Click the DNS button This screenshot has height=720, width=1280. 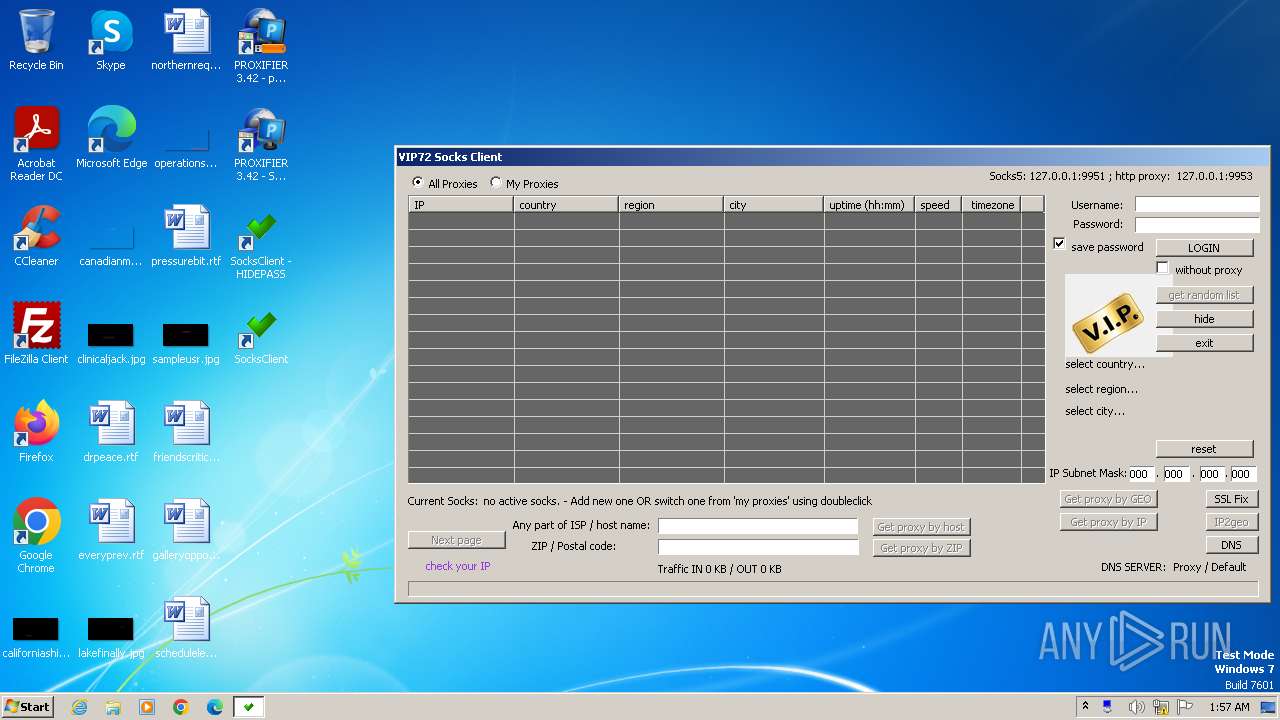point(1231,545)
